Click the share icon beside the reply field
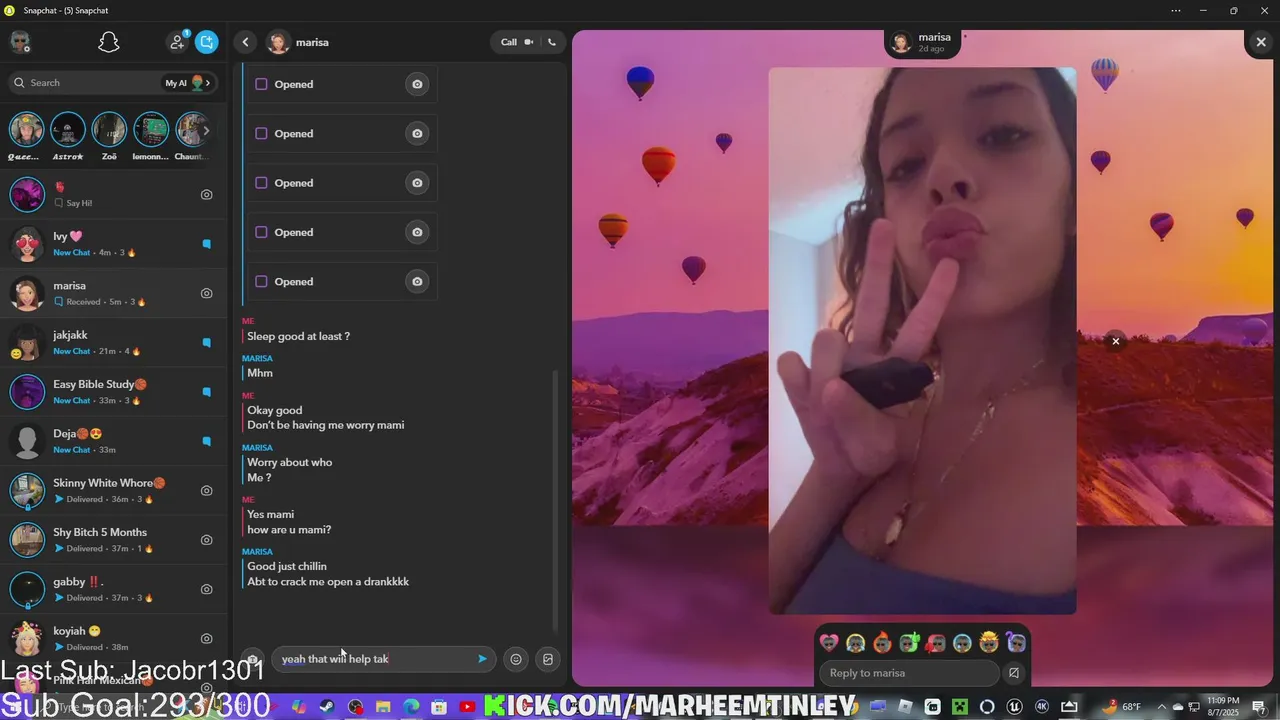The image size is (1280, 720). [1014, 673]
